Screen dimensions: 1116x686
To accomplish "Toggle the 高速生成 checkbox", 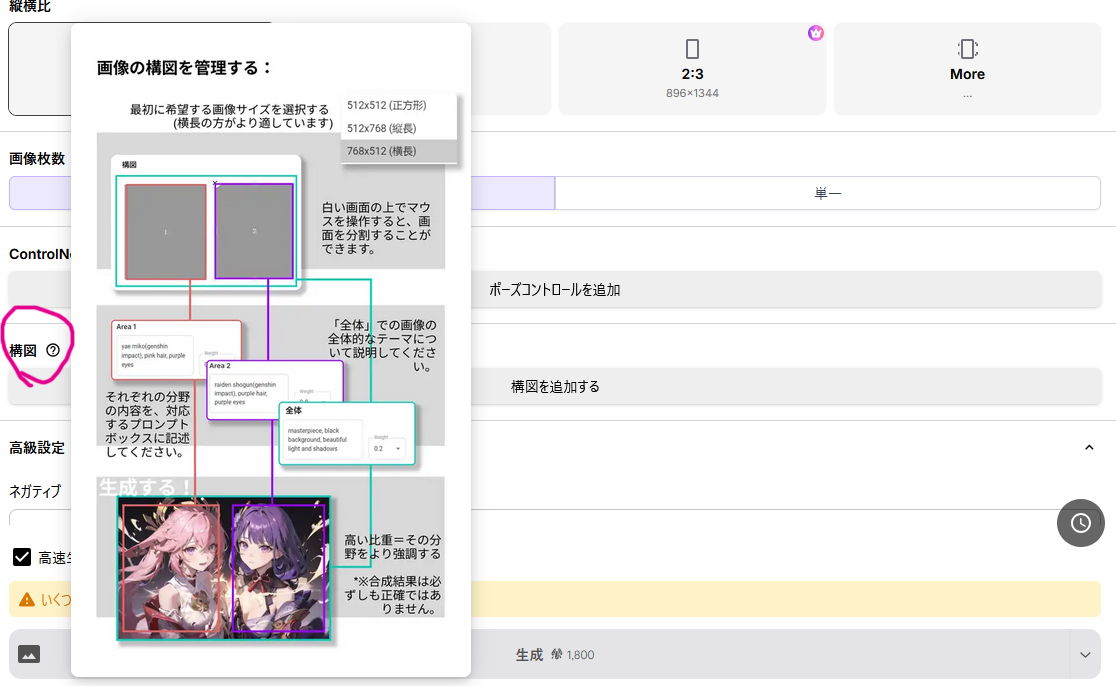I will point(22,557).
